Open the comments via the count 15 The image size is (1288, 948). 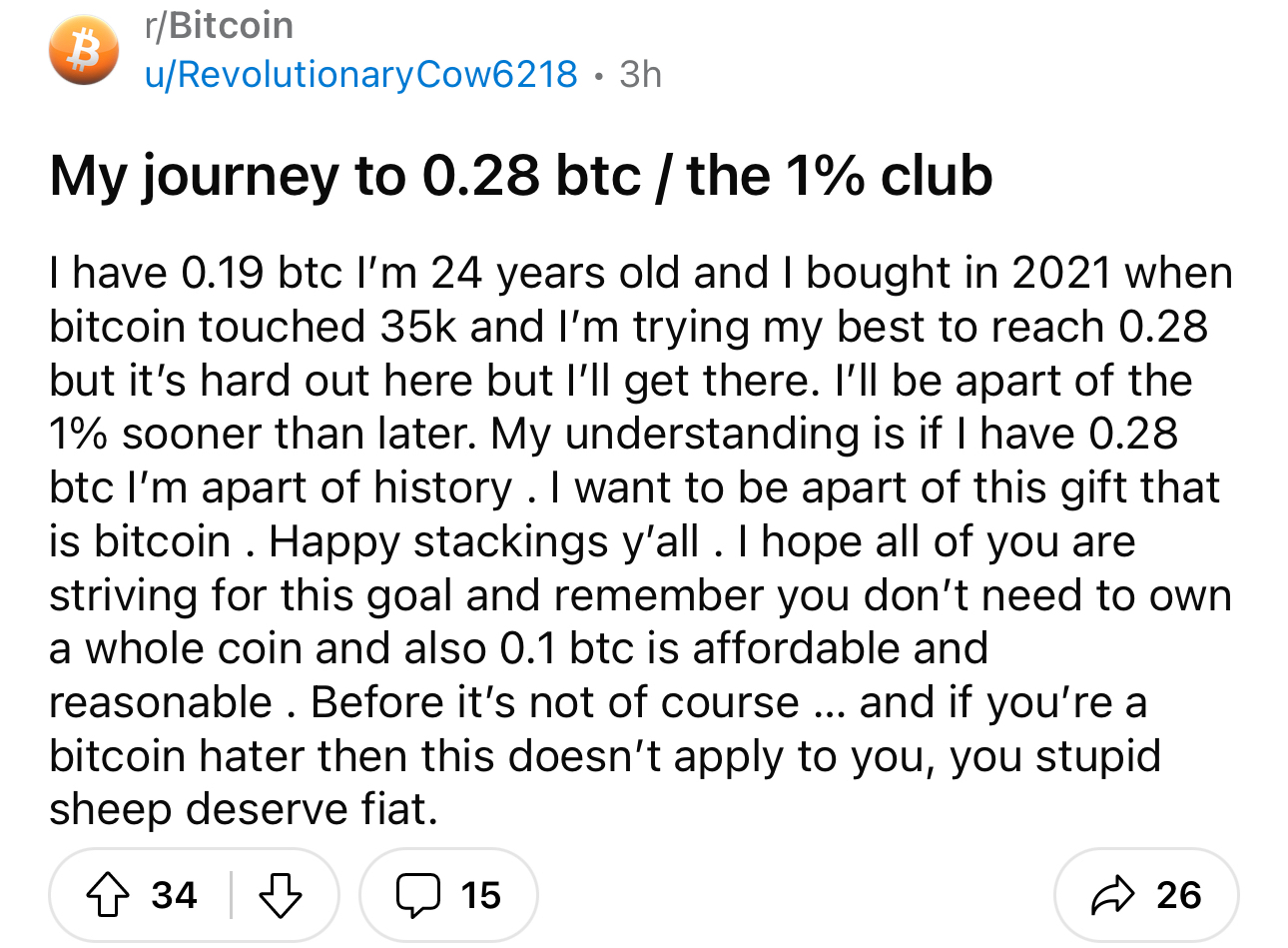[x=480, y=895]
